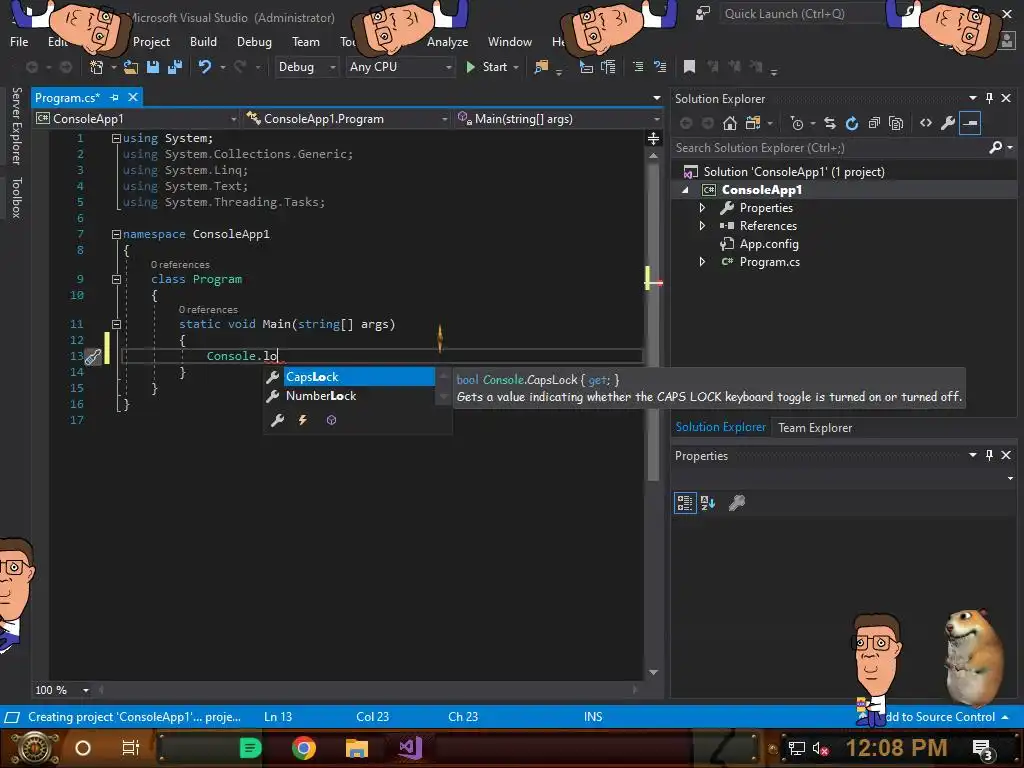Image resolution: width=1024 pixels, height=768 pixels.
Task: Click the Home icon in Solution Explorer
Action: (729, 123)
